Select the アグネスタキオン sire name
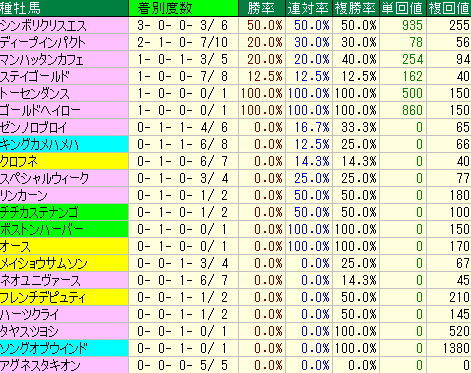The image size is (471, 373). (x=40, y=365)
